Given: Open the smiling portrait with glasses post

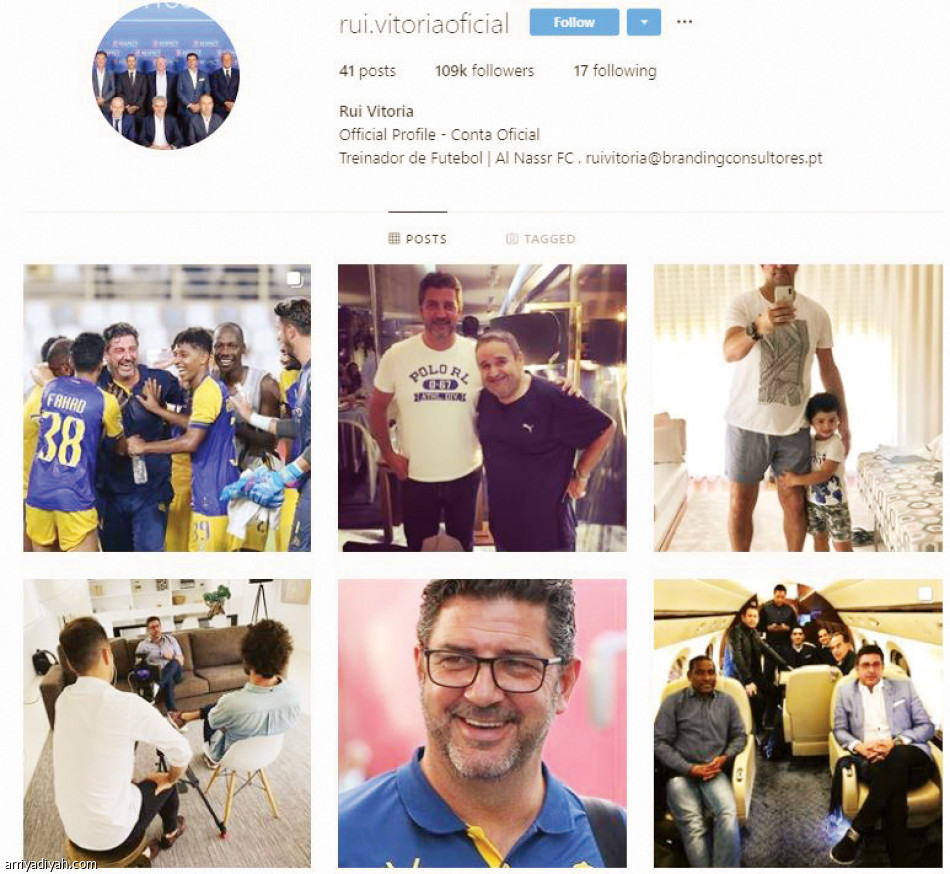Looking at the screenshot, I should point(482,723).
